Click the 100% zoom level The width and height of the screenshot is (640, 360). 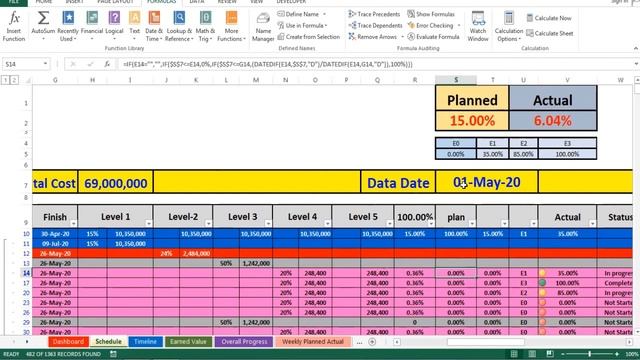coord(632,354)
